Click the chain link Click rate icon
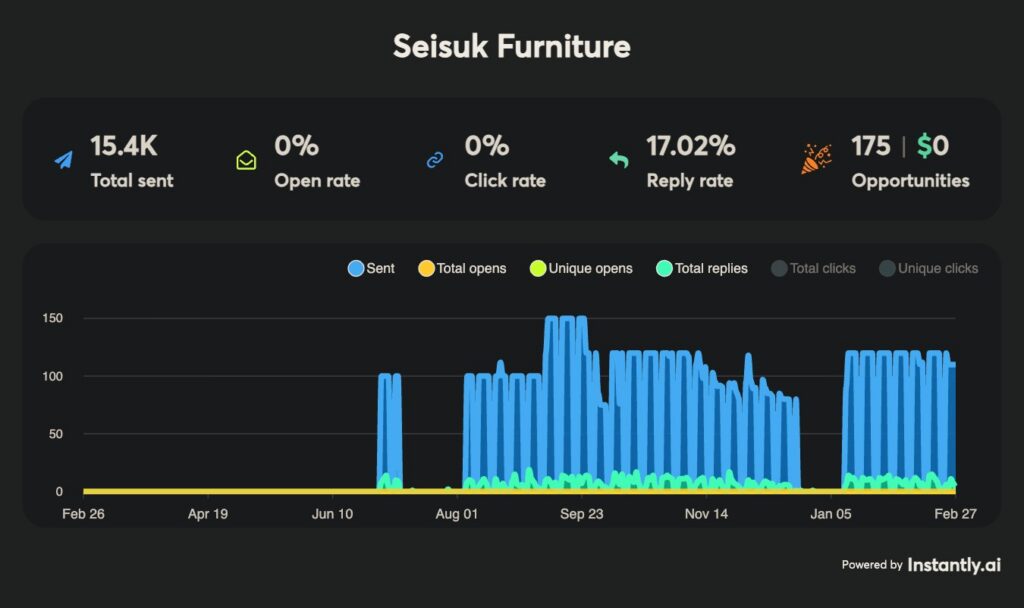The width and height of the screenshot is (1024, 608). 435,160
